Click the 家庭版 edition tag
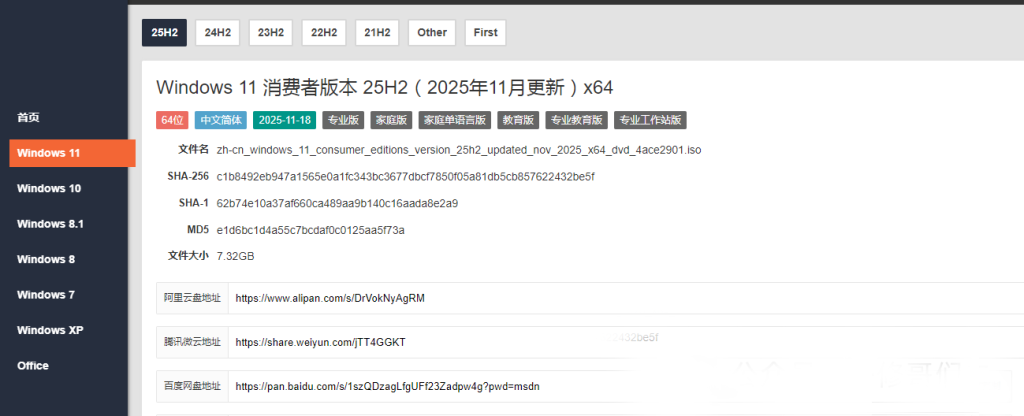Screen dimensions: 1024x416 (391, 120)
